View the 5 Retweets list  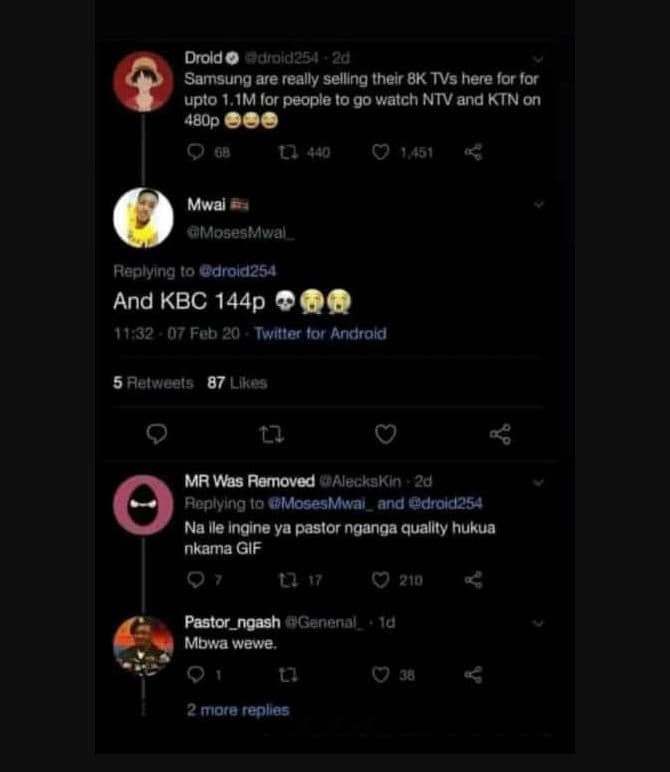[153, 382]
